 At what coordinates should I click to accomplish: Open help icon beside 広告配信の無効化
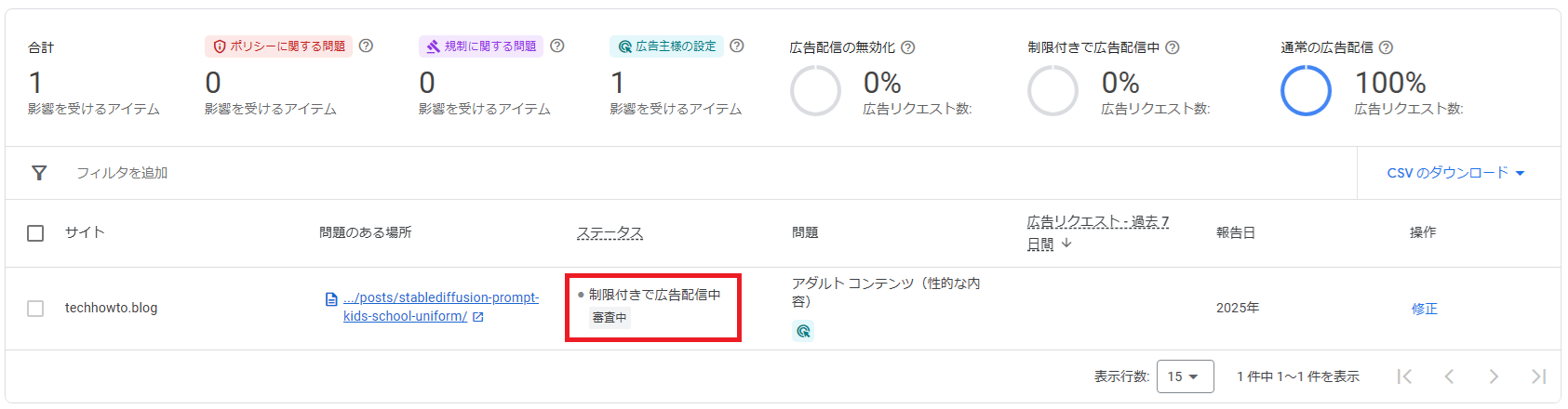[908, 47]
